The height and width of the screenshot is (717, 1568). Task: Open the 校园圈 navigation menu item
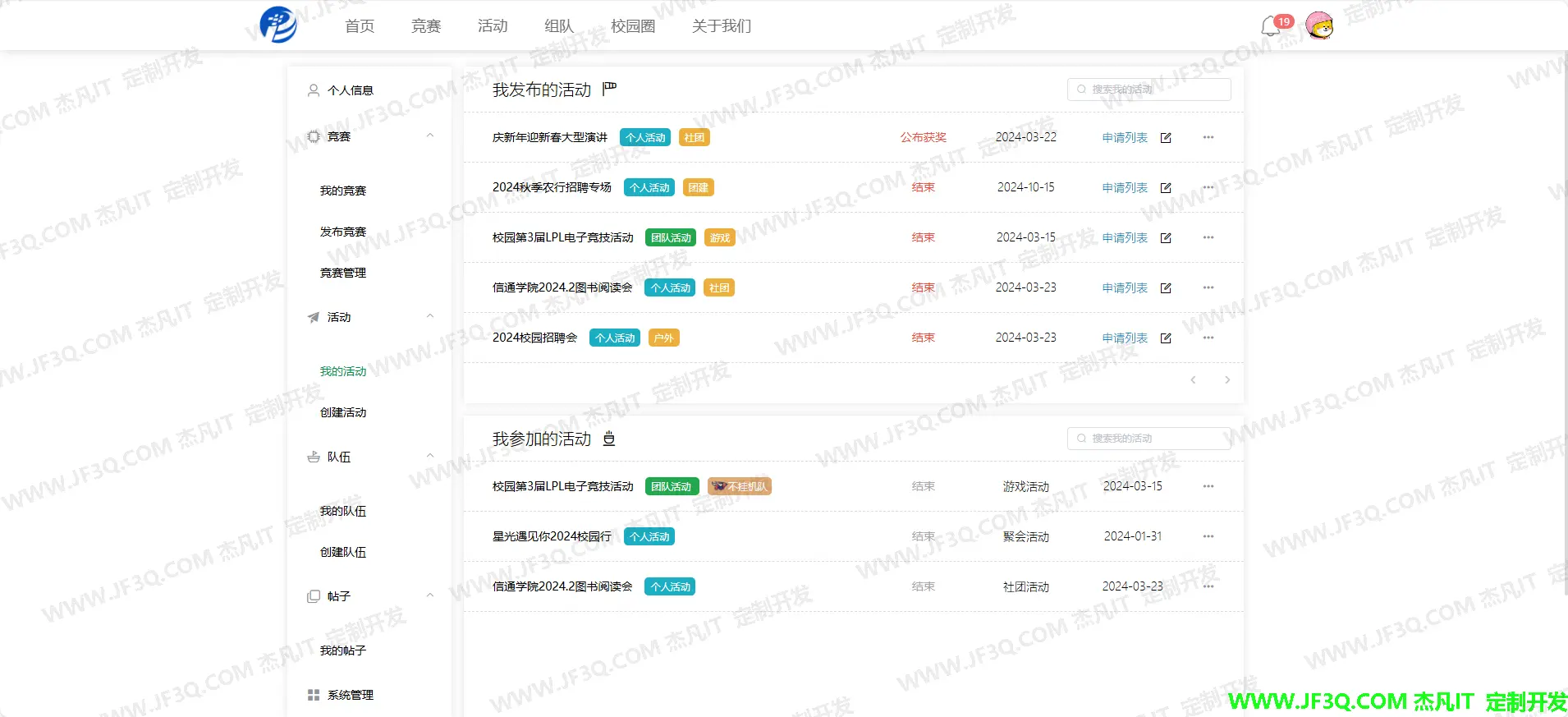[x=633, y=26]
